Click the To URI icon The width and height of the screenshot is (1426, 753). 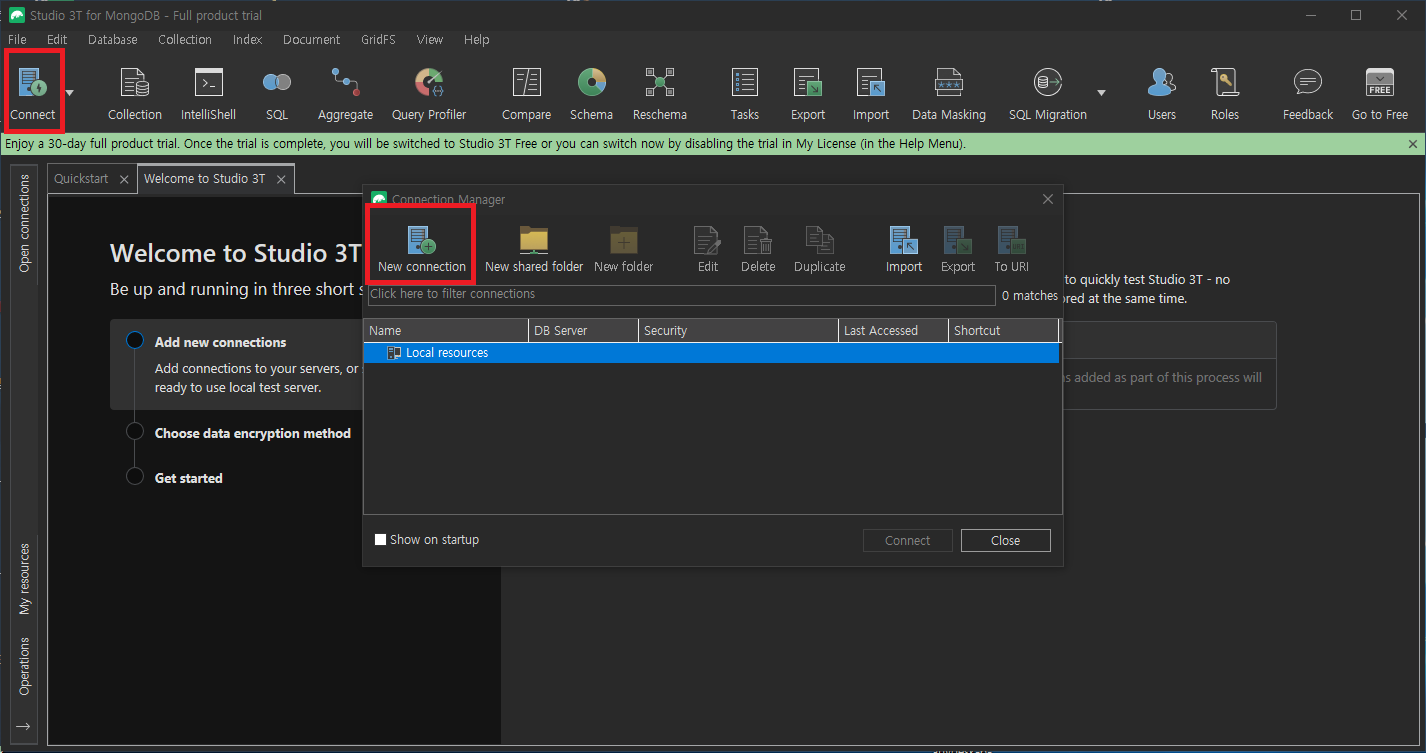[1012, 250]
